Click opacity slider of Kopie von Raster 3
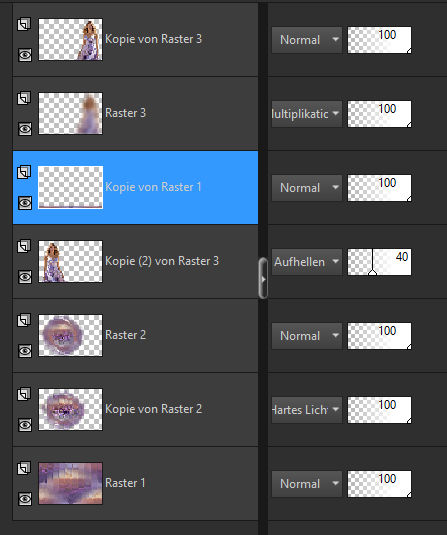This screenshot has width=447, height=535. pos(379,40)
